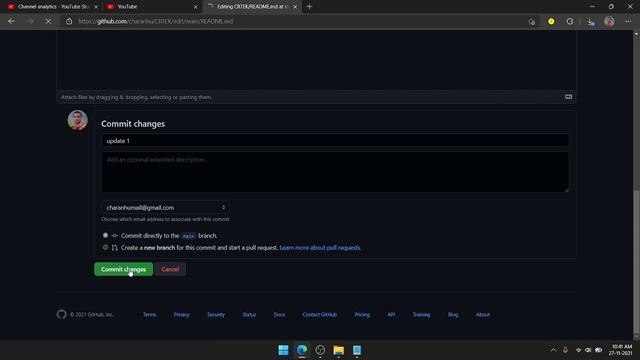The height and width of the screenshot is (360, 640).
Task: Close the YouTube tab
Action: pyautogui.click(x=195, y=7)
